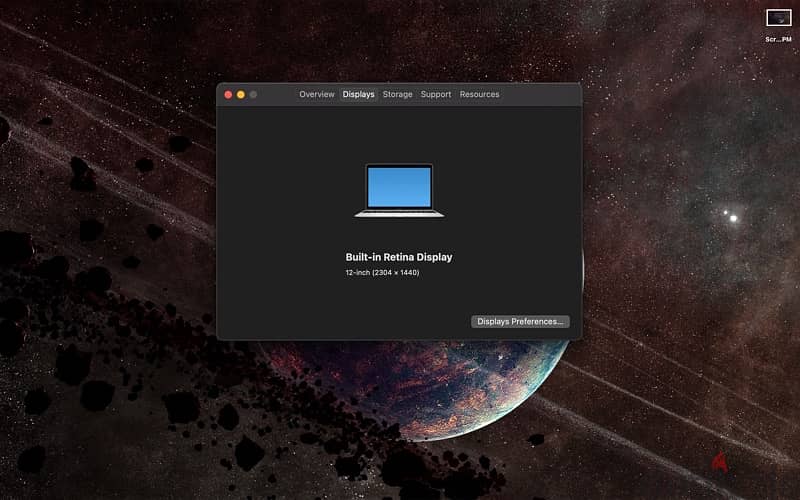The width and height of the screenshot is (800, 500).
Task: Select the Displays tab
Action: [x=358, y=94]
